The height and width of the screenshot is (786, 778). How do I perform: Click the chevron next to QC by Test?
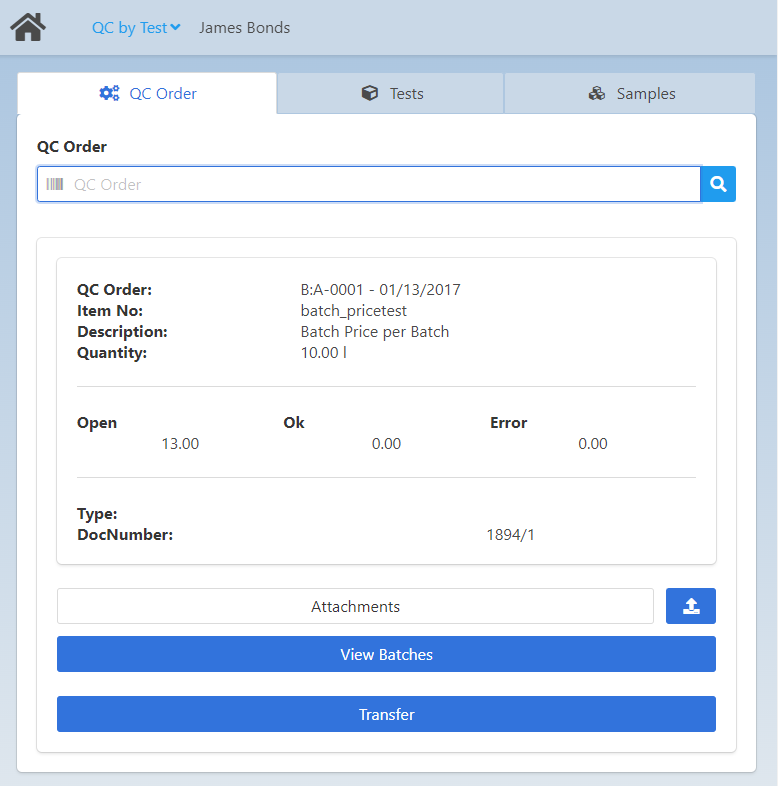click(x=175, y=28)
